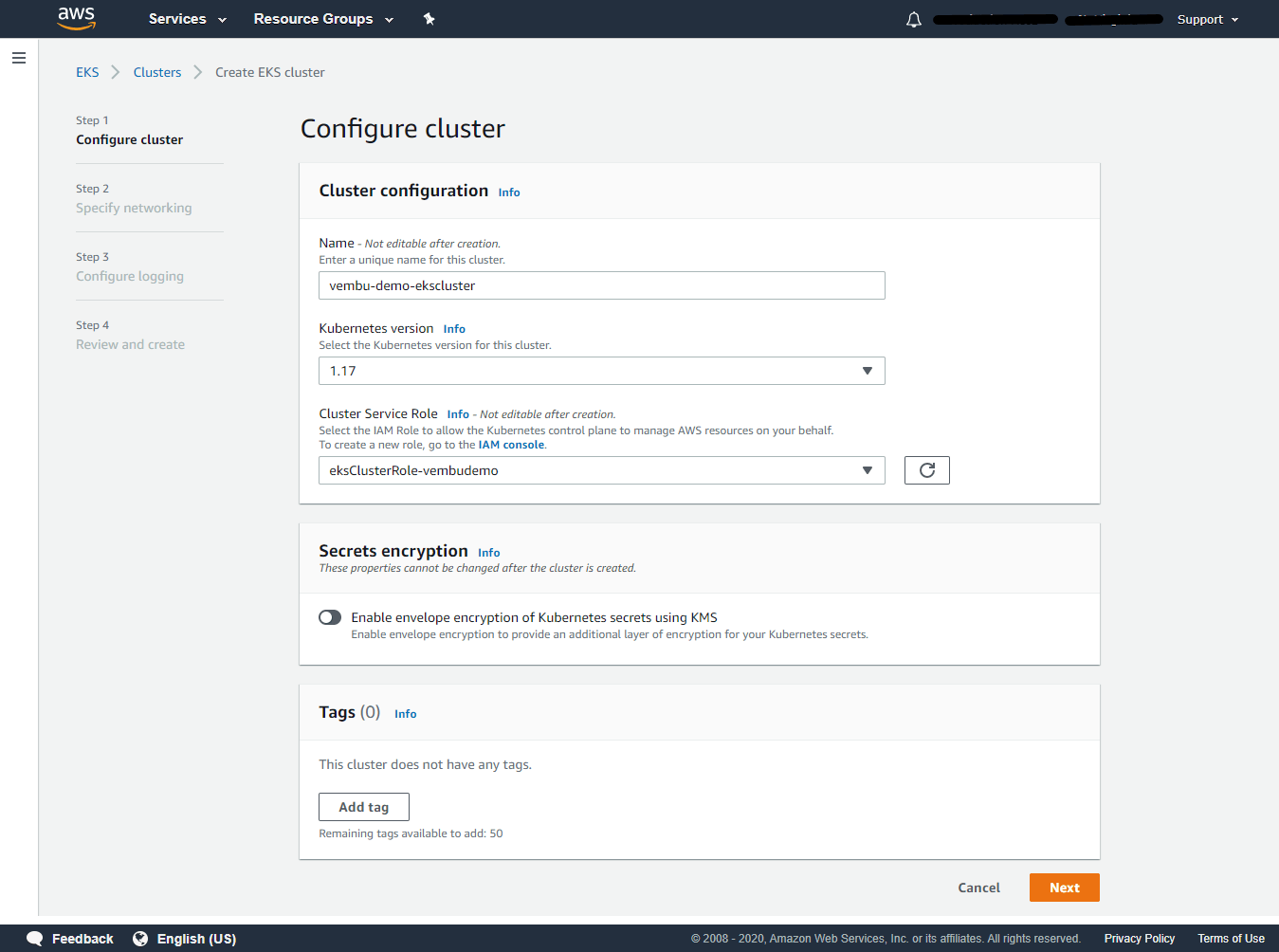Viewport: 1279px width, 952px height.
Task: Click the Feedback link in footer
Action: coord(82,939)
